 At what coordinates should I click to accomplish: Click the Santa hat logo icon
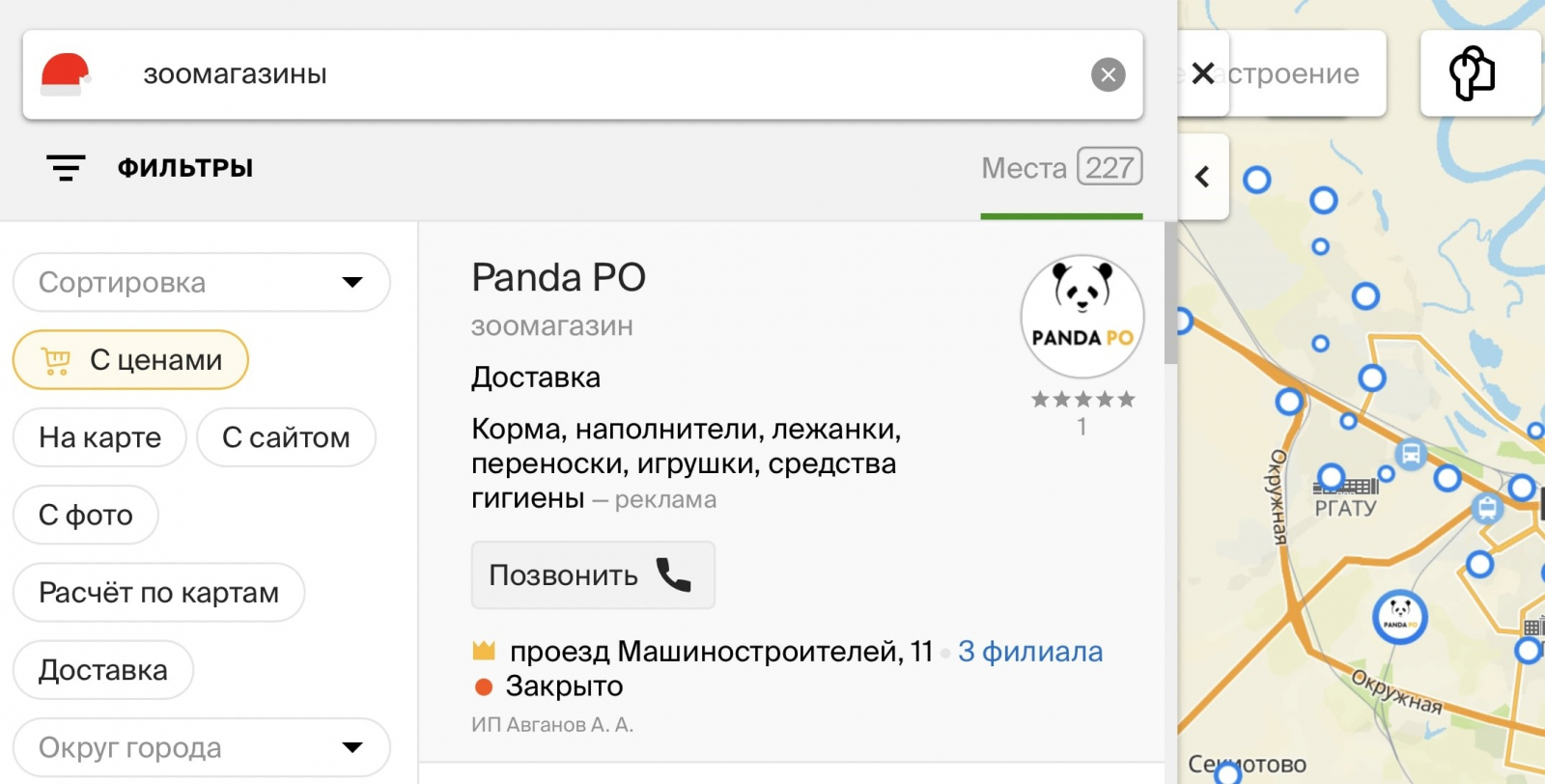(x=65, y=74)
